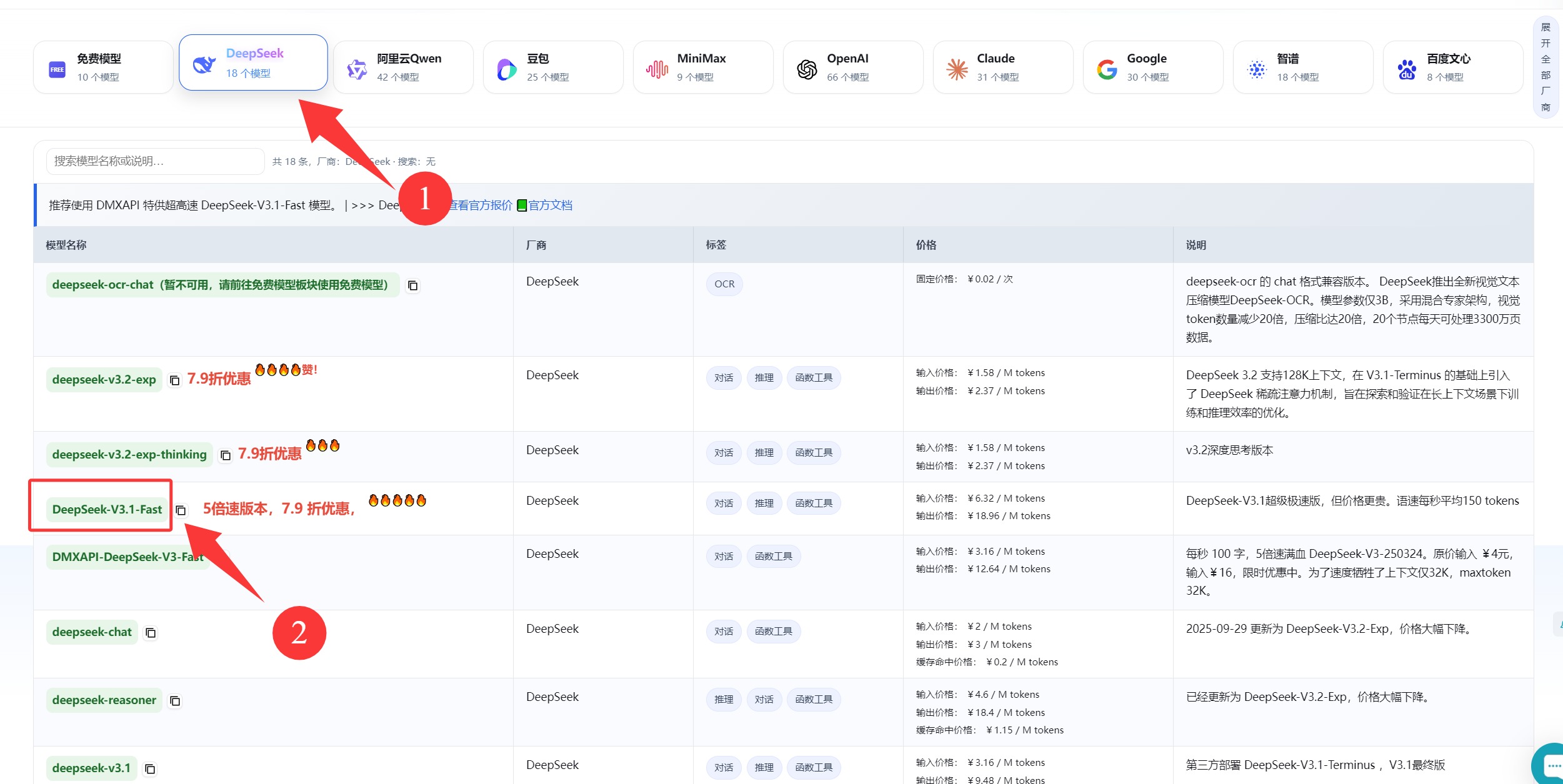Click the 5倍速版本，7.9 折优惠 promo text
The image size is (1563, 784).
[279, 509]
